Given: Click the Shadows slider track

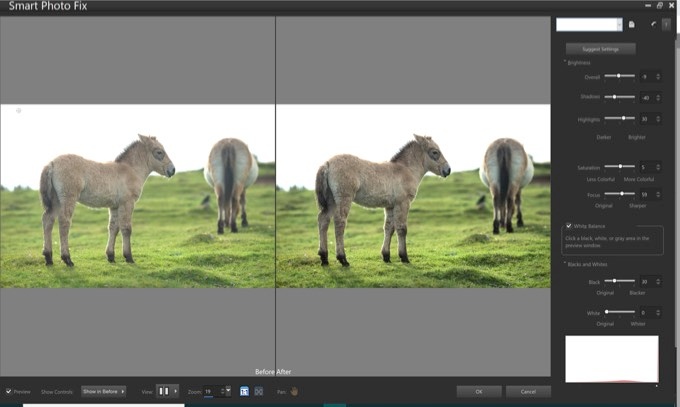Looking at the screenshot, I should tap(619, 97).
